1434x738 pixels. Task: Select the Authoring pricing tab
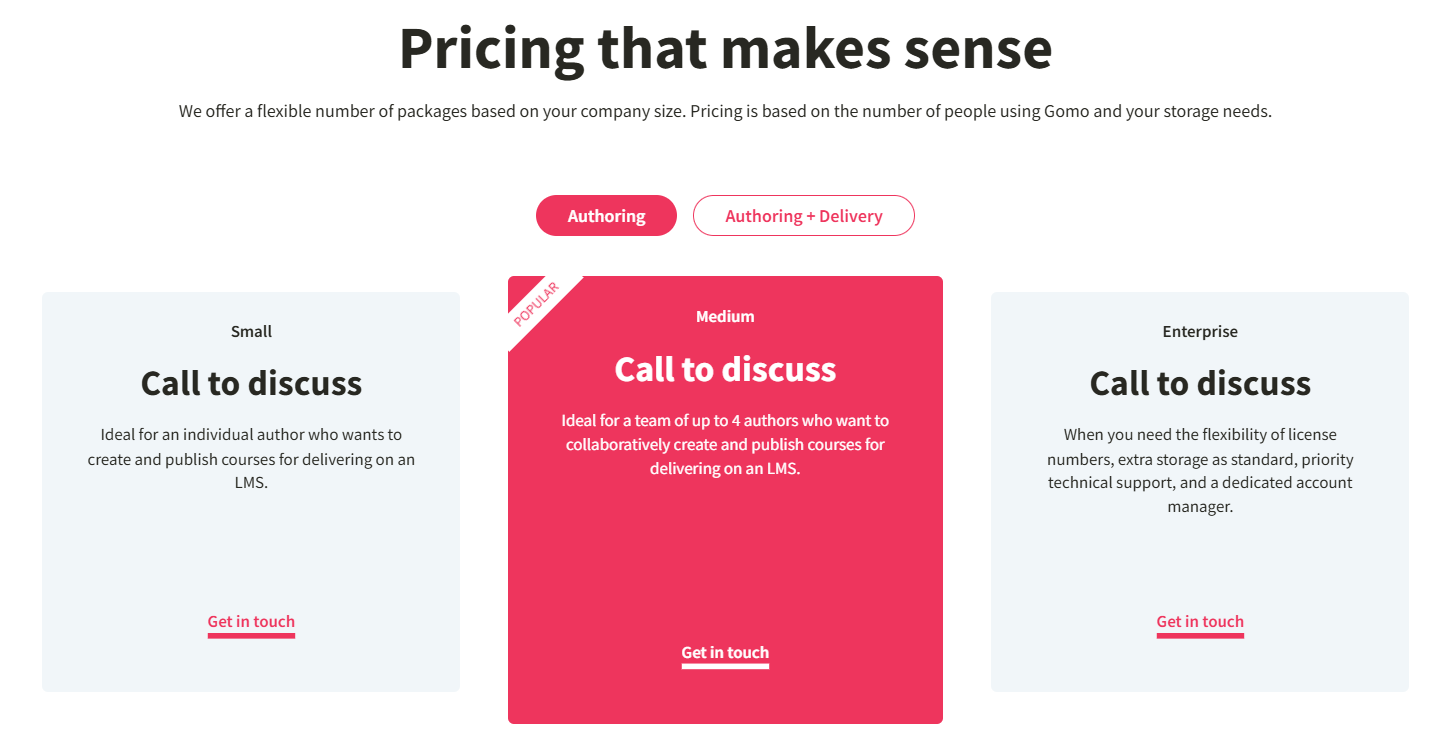606,216
